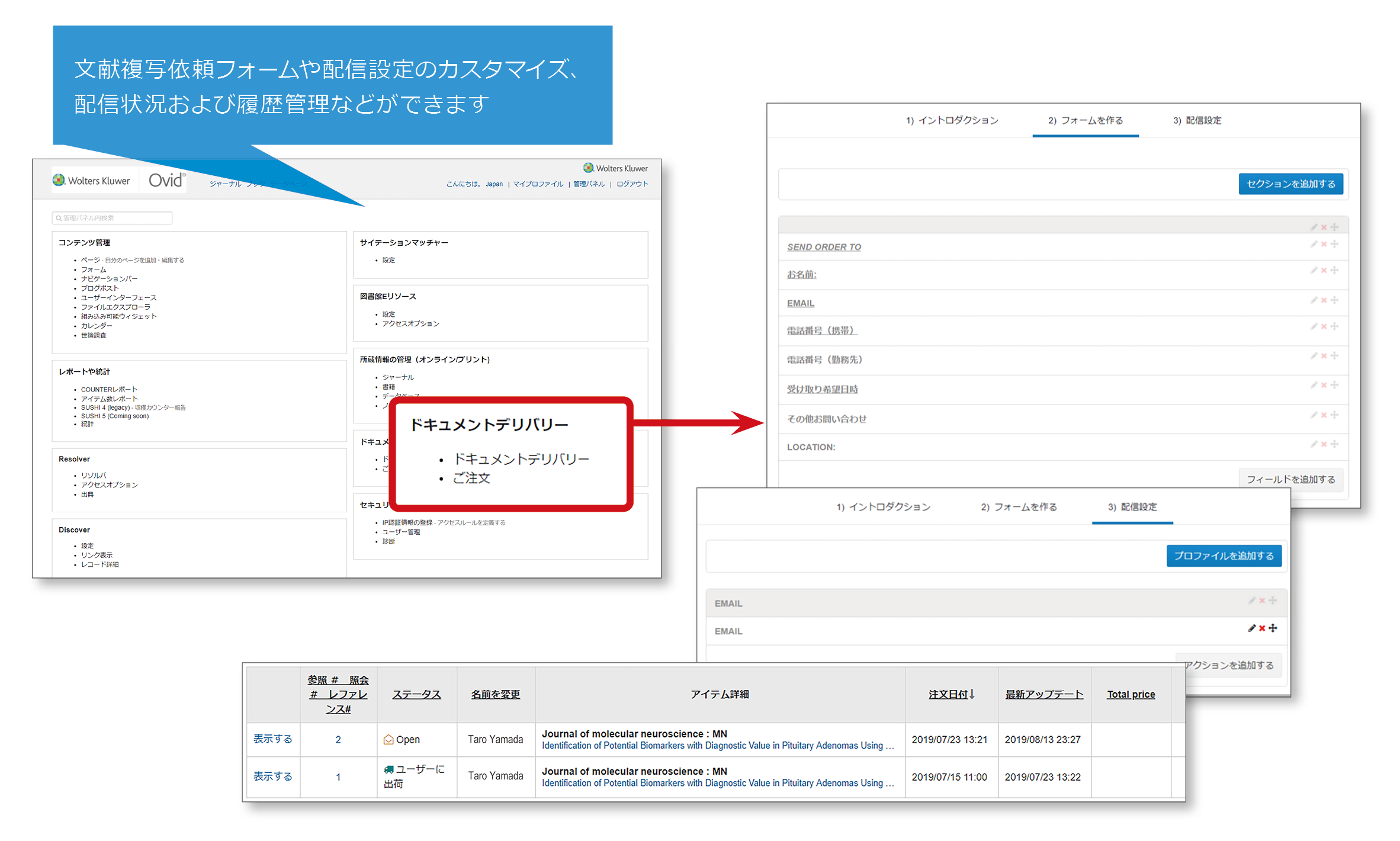Screen dimensions: 1400x841
Task: Click the truck shipped status icon
Action: (388, 769)
